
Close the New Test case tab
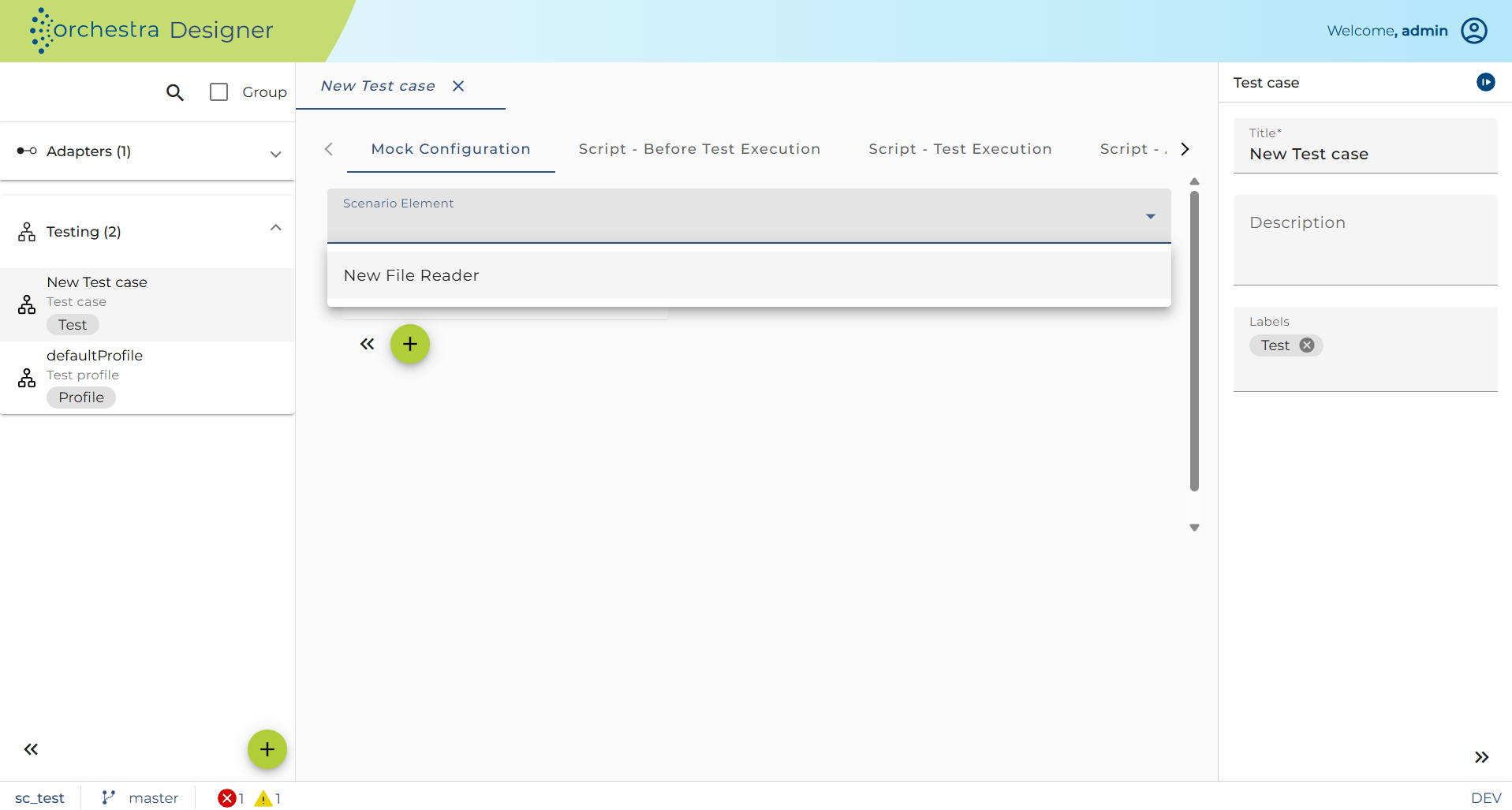(458, 86)
